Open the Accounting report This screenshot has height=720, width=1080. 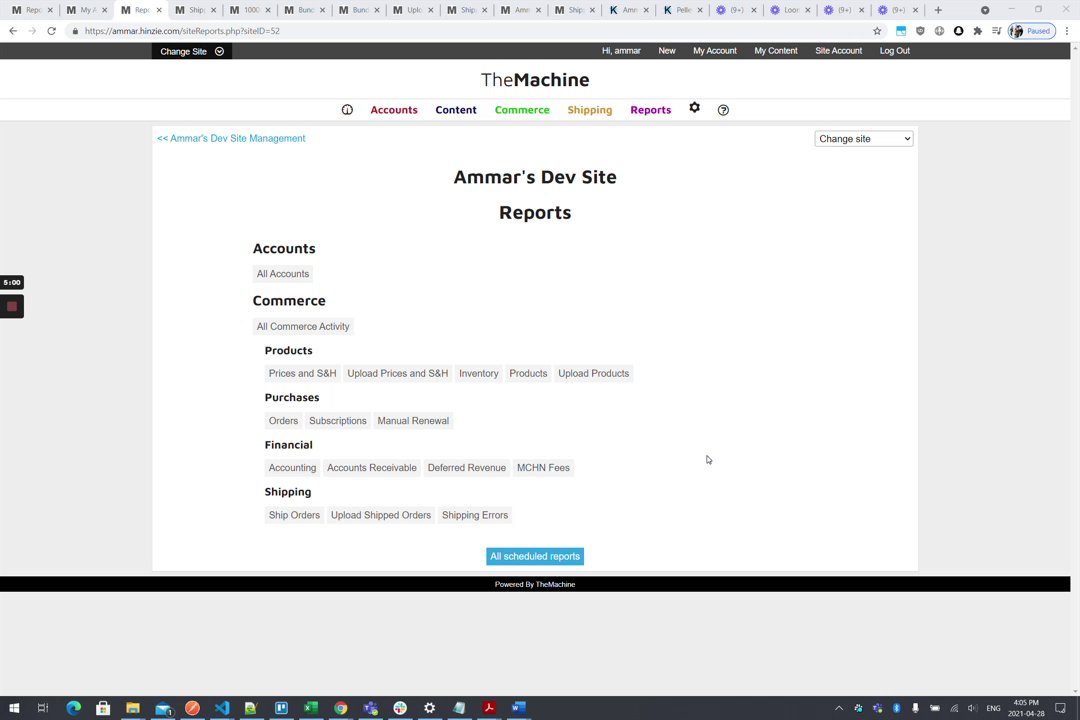292,468
